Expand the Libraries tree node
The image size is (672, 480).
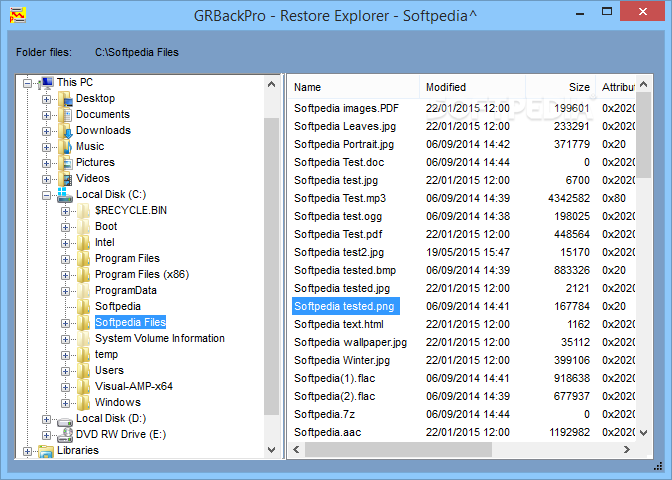tap(27, 451)
